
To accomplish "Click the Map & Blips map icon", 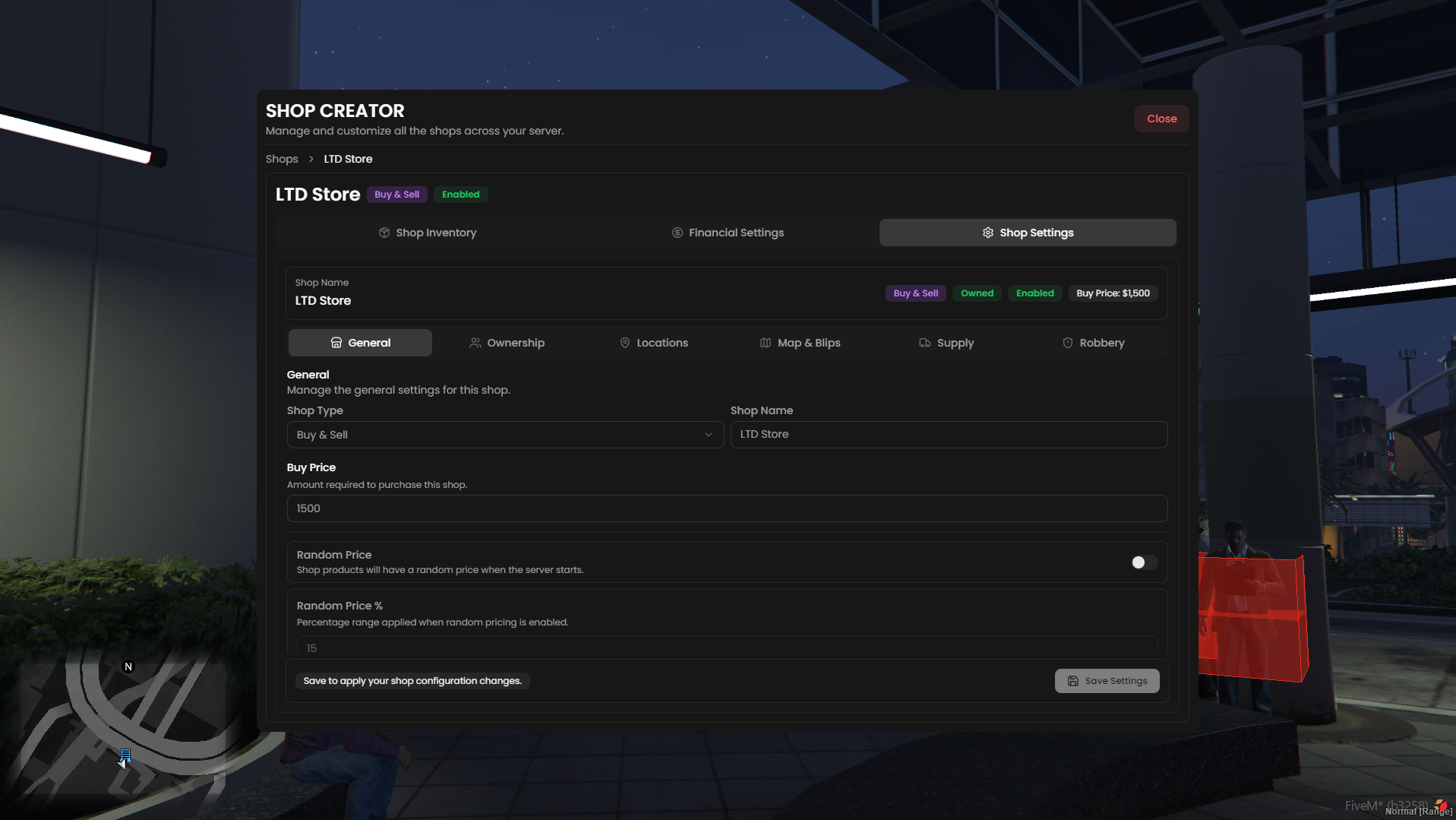I will click(766, 343).
